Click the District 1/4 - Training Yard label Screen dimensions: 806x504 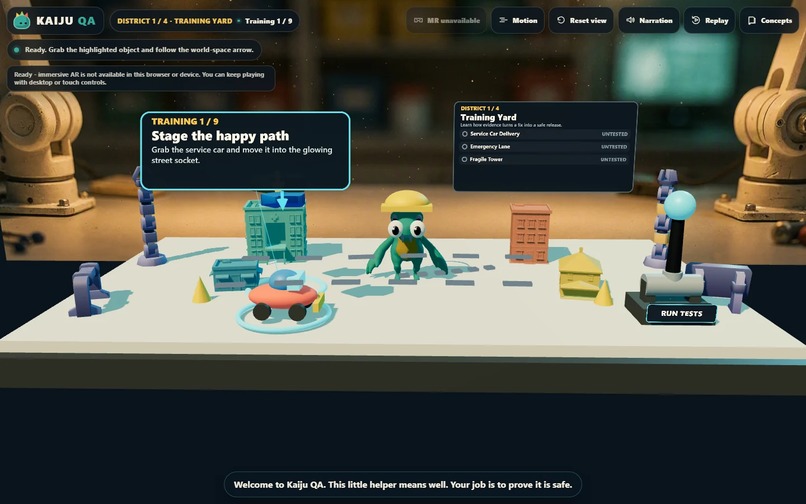[175, 21]
